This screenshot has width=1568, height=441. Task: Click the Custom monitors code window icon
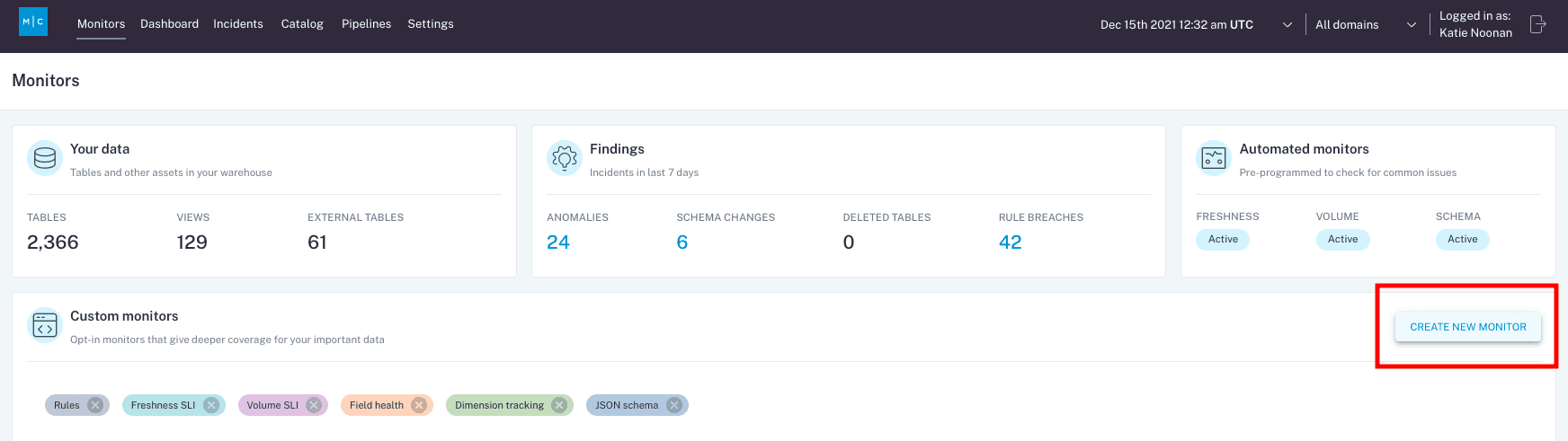click(45, 326)
